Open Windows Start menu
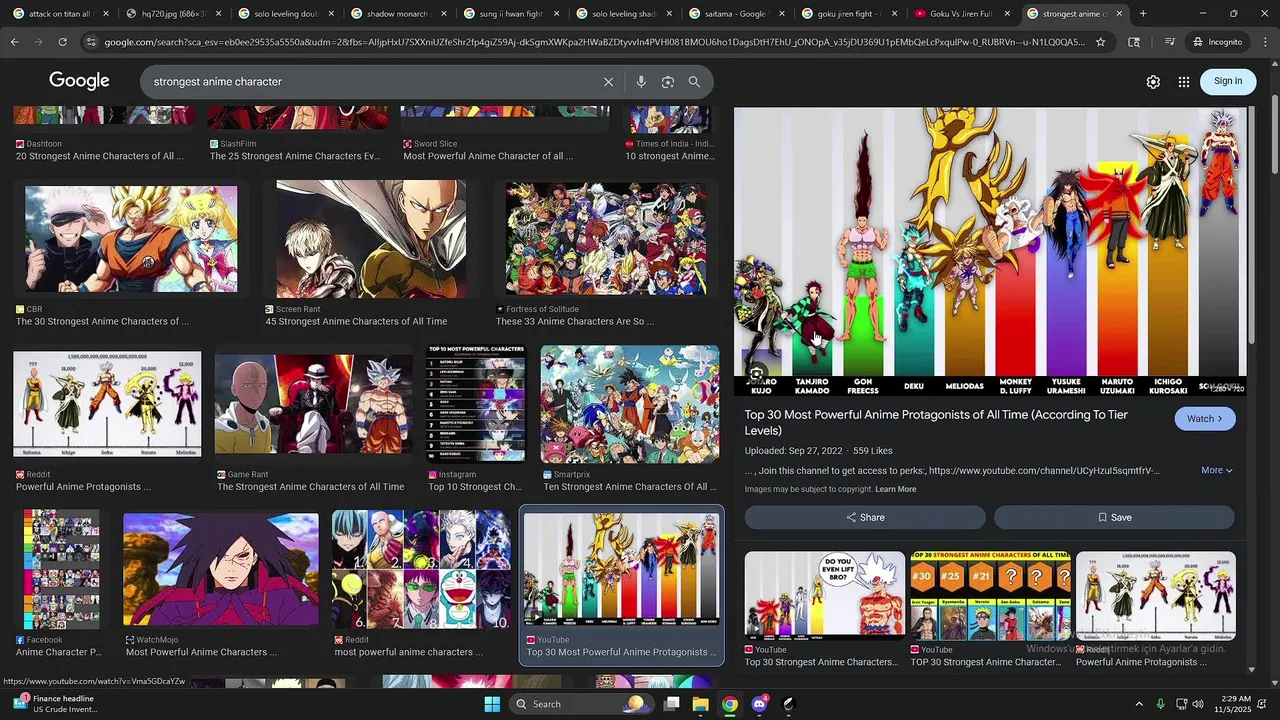This screenshot has height=720, width=1280. [492, 704]
